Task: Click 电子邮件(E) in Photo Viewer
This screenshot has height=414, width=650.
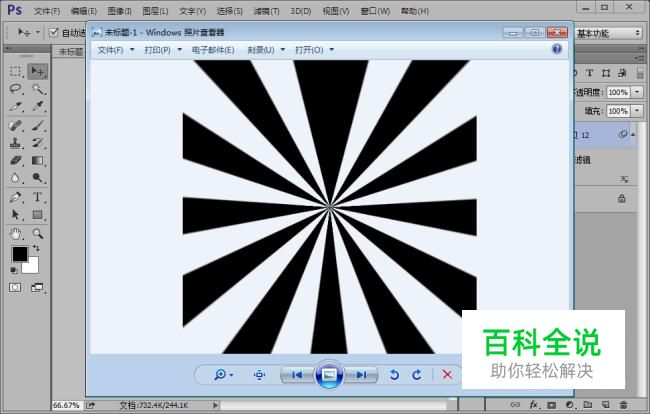Action: 213,50
